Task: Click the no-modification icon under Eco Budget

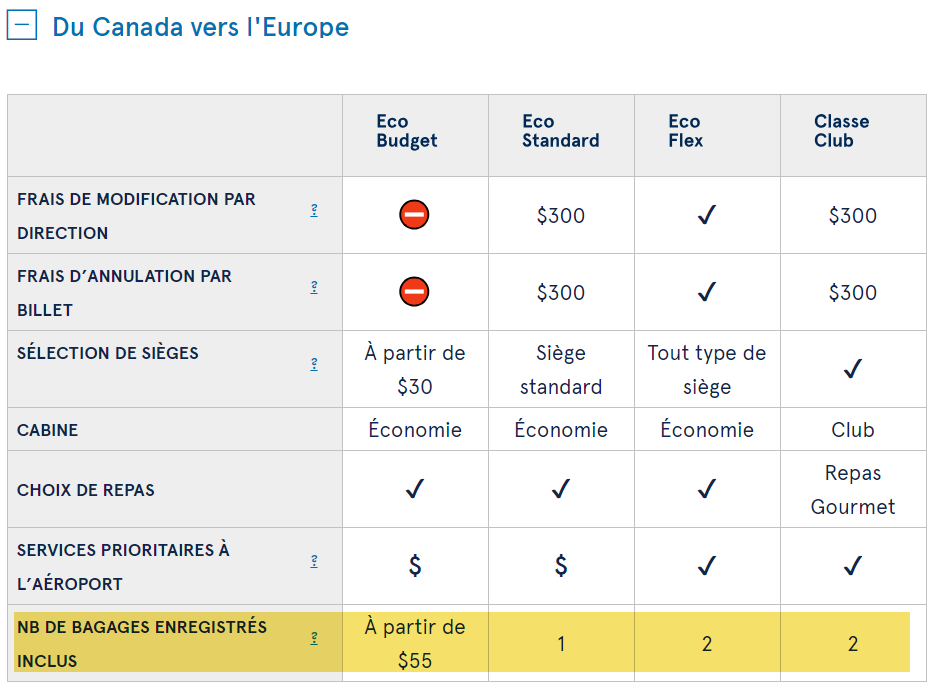Action: pos(414,215)
